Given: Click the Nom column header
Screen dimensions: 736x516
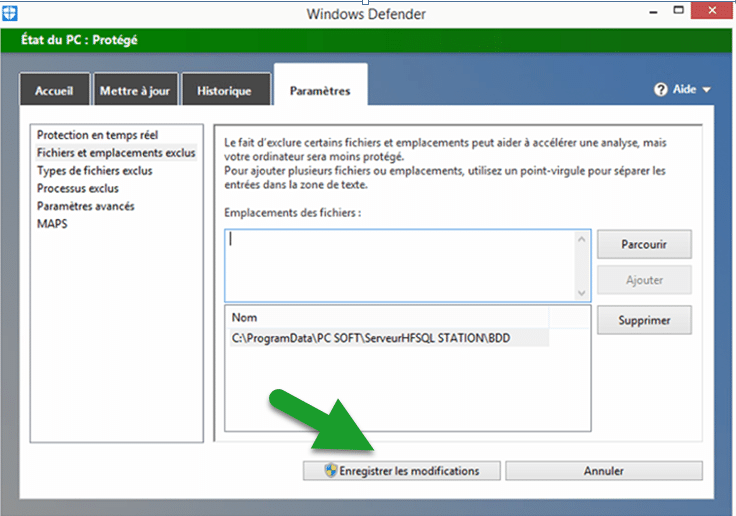Looking at the screenshot, I should coord(388,318).
